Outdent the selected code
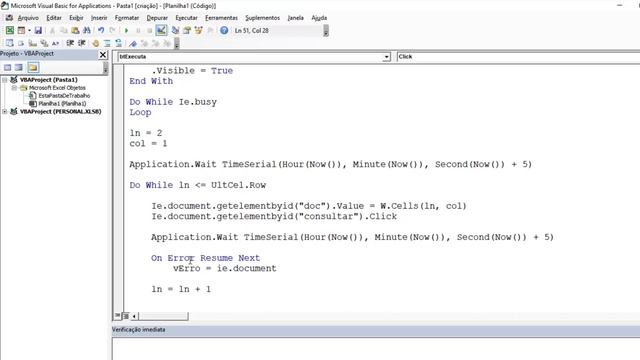640x360 pixels. tap(82, 43)
